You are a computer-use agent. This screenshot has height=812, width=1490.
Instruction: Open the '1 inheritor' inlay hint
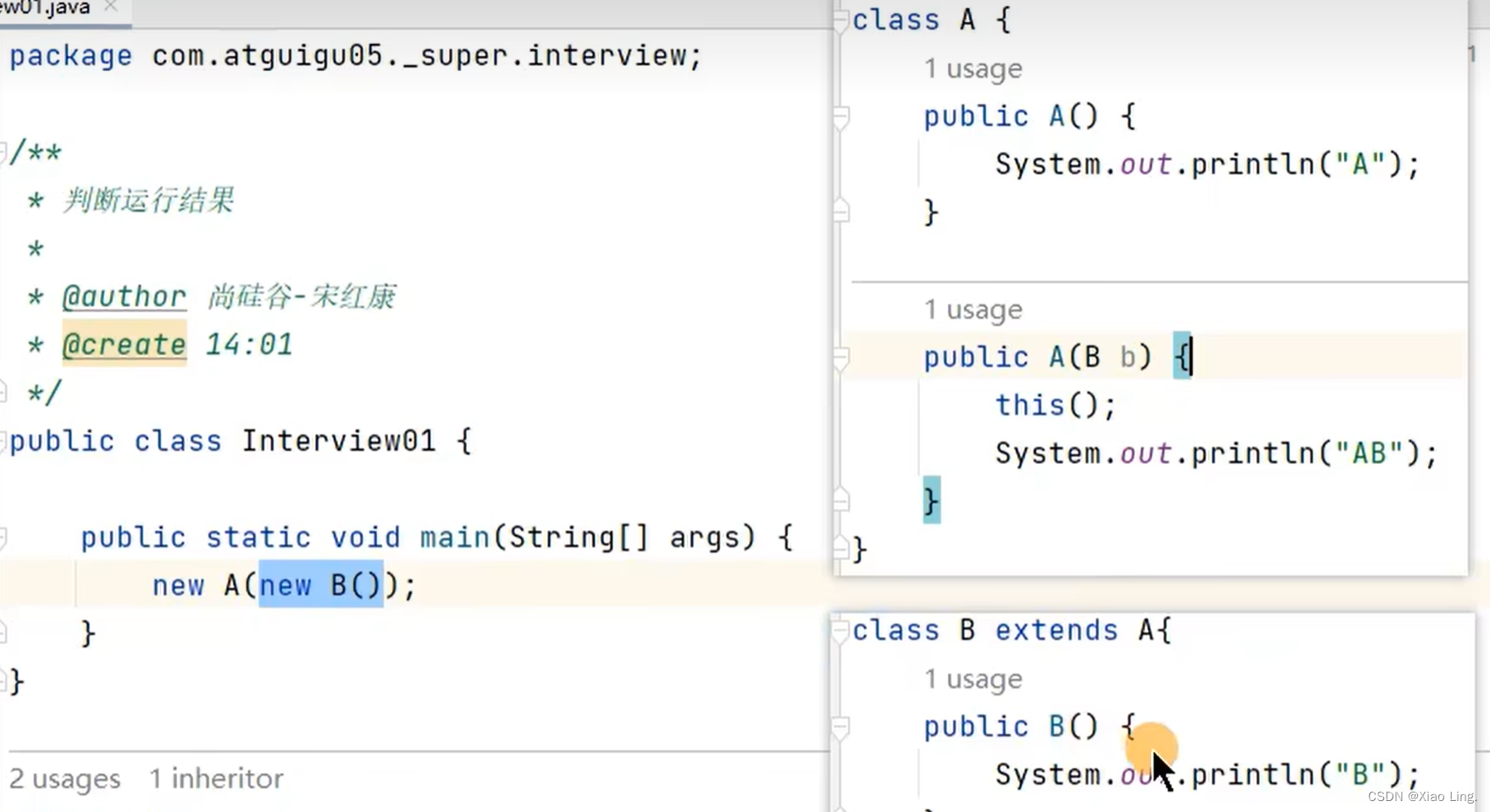click(x=216, y=779)
